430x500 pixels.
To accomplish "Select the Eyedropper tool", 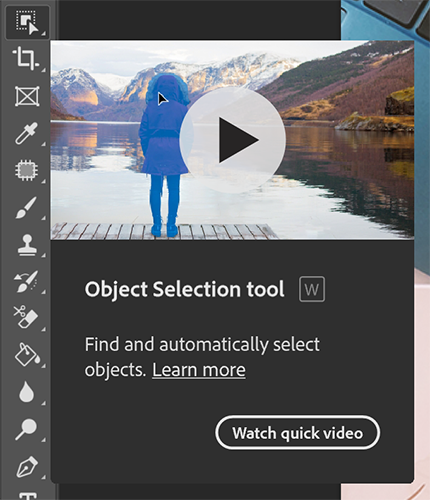I will [26, 133].
